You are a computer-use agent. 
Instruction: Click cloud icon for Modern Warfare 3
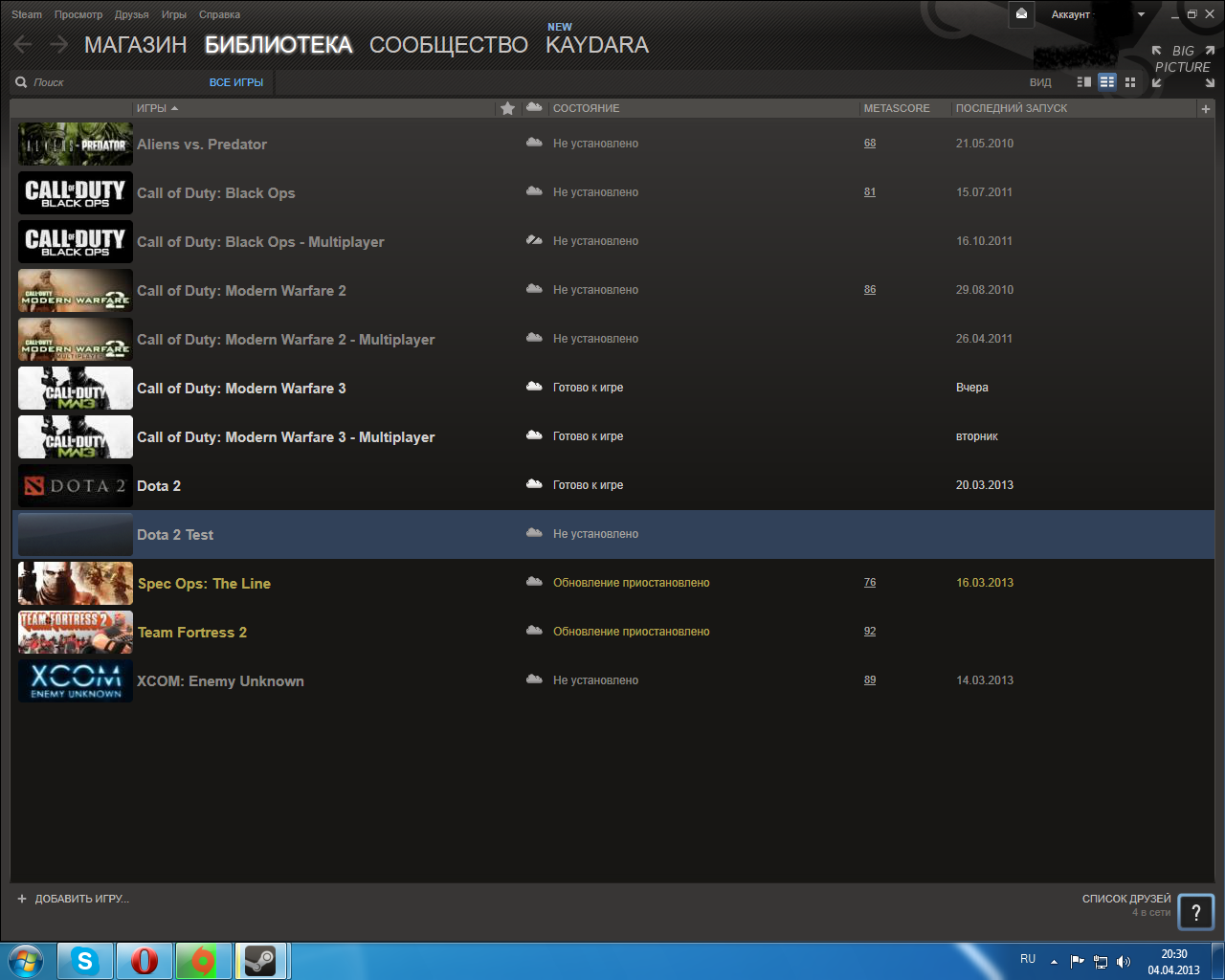point(534,387)
